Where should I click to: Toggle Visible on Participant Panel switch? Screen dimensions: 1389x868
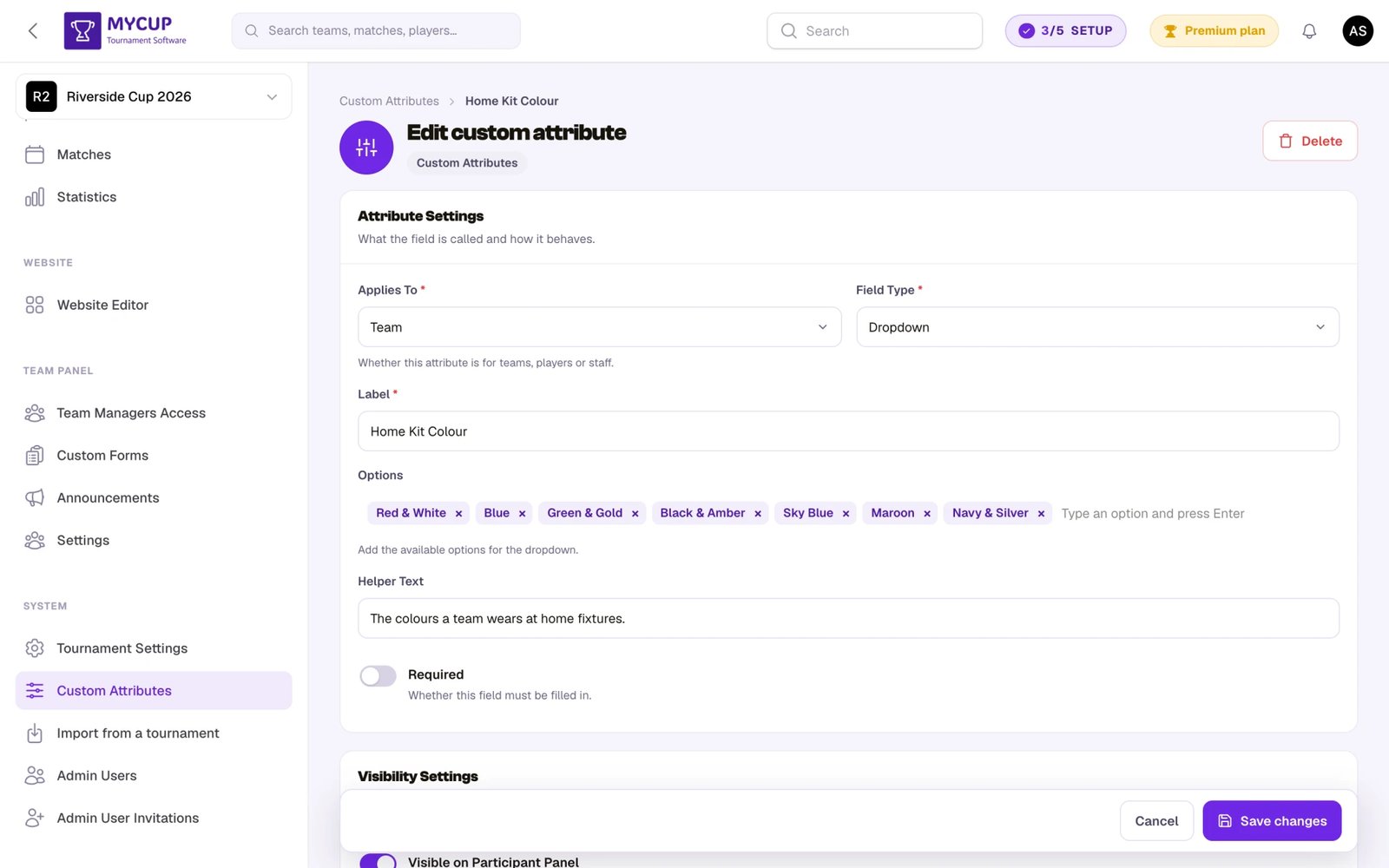378,861
